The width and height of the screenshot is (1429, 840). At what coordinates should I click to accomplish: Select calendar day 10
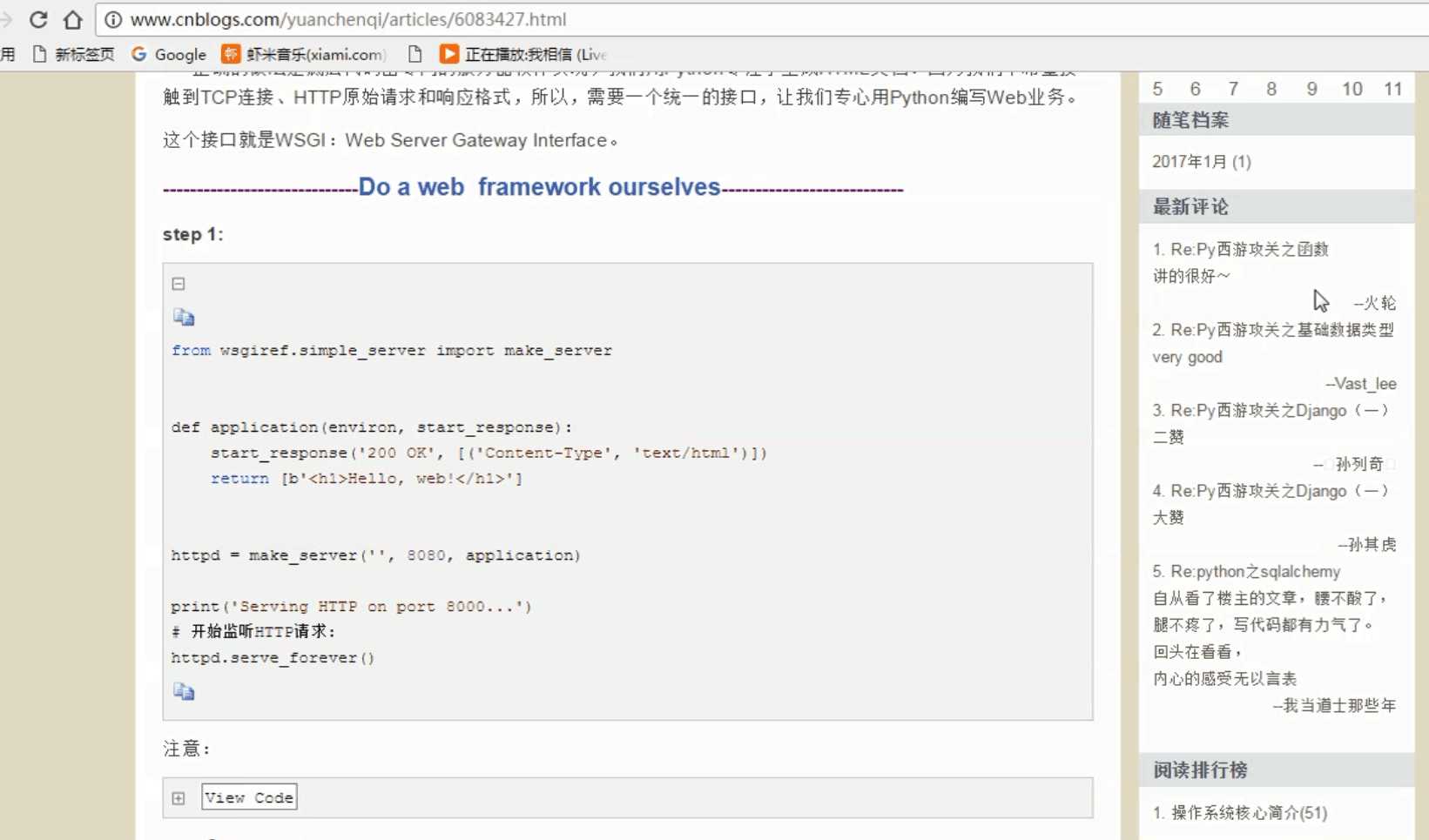click(x=1352, y=89)
